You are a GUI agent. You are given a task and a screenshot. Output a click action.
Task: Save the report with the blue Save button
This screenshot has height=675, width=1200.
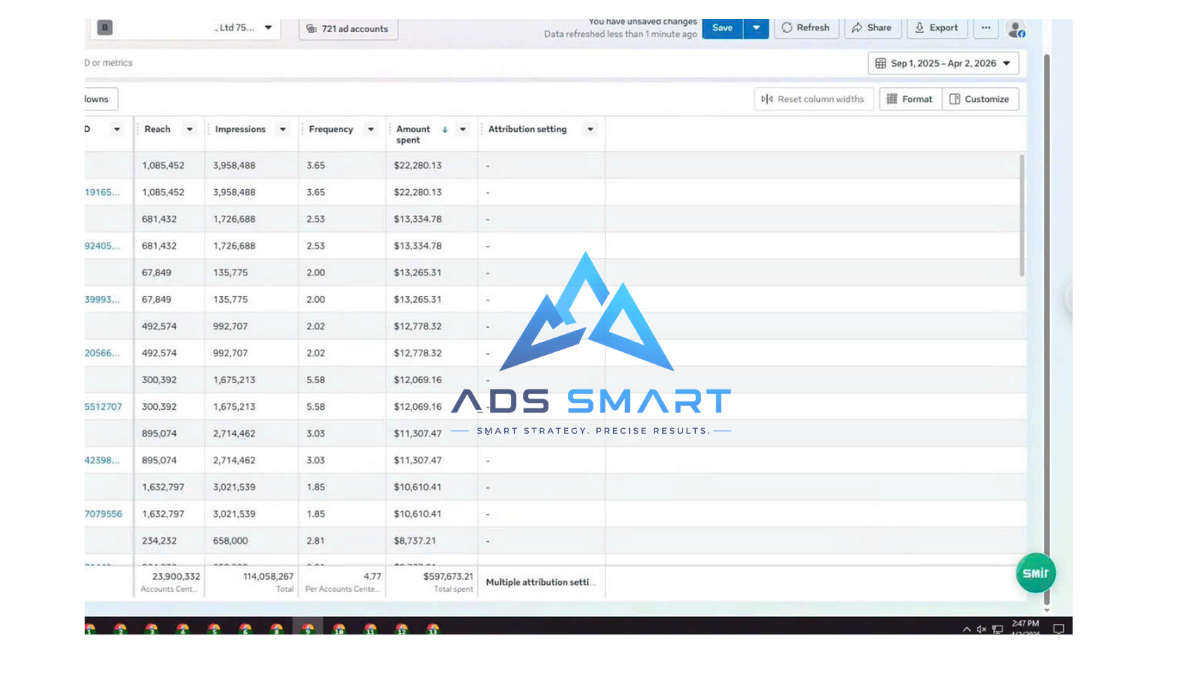pos(722,28)
